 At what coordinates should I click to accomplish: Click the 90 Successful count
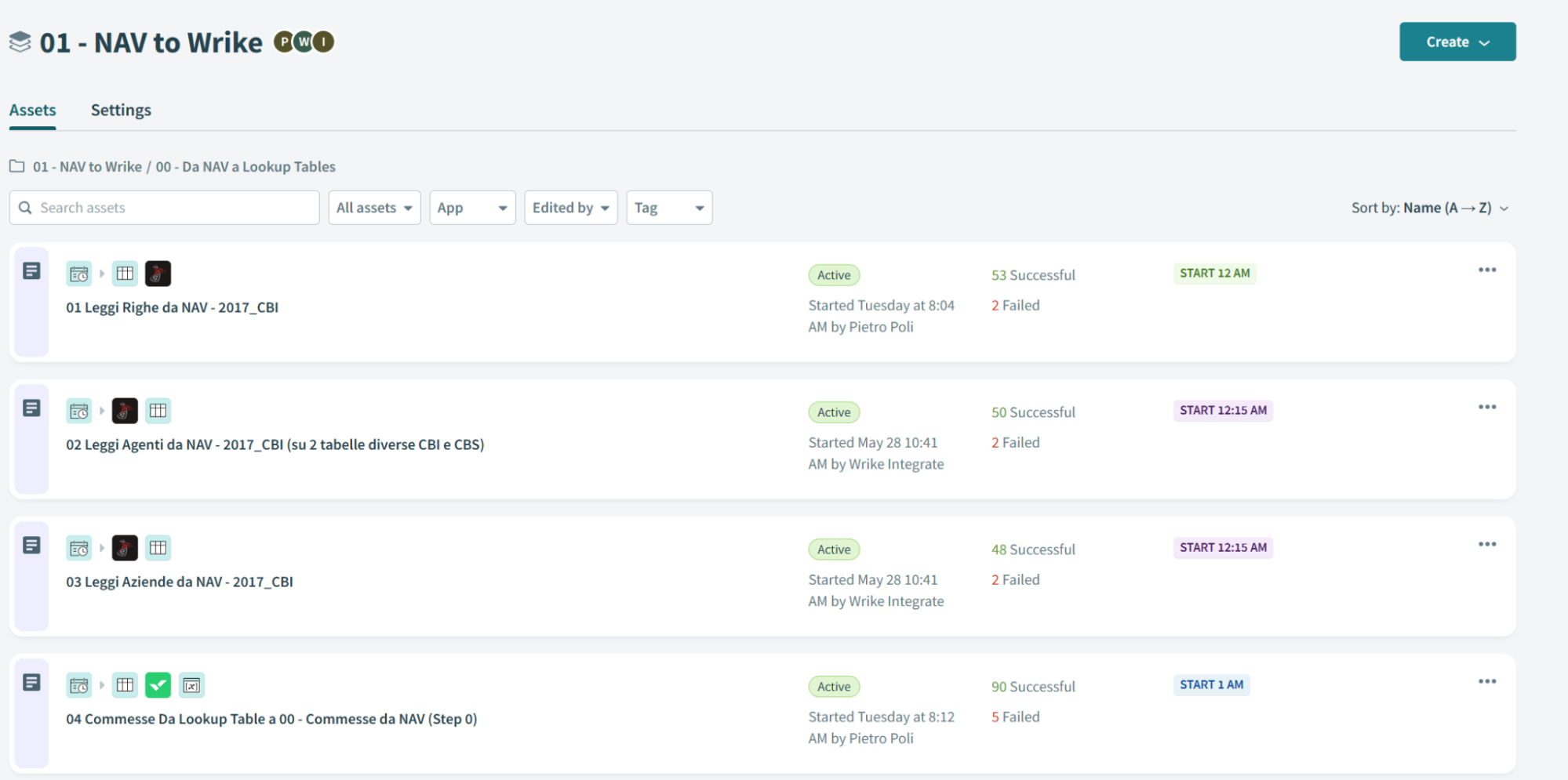click(x=1033, y=687)
